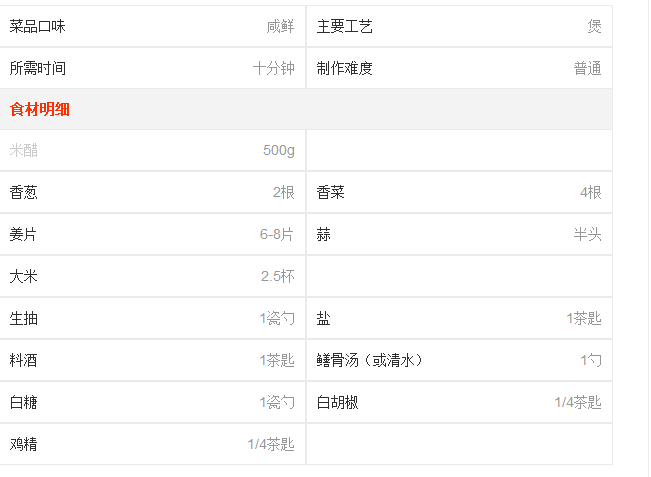Click the 鳝骨汤（或清水） entry

[369, 360]
